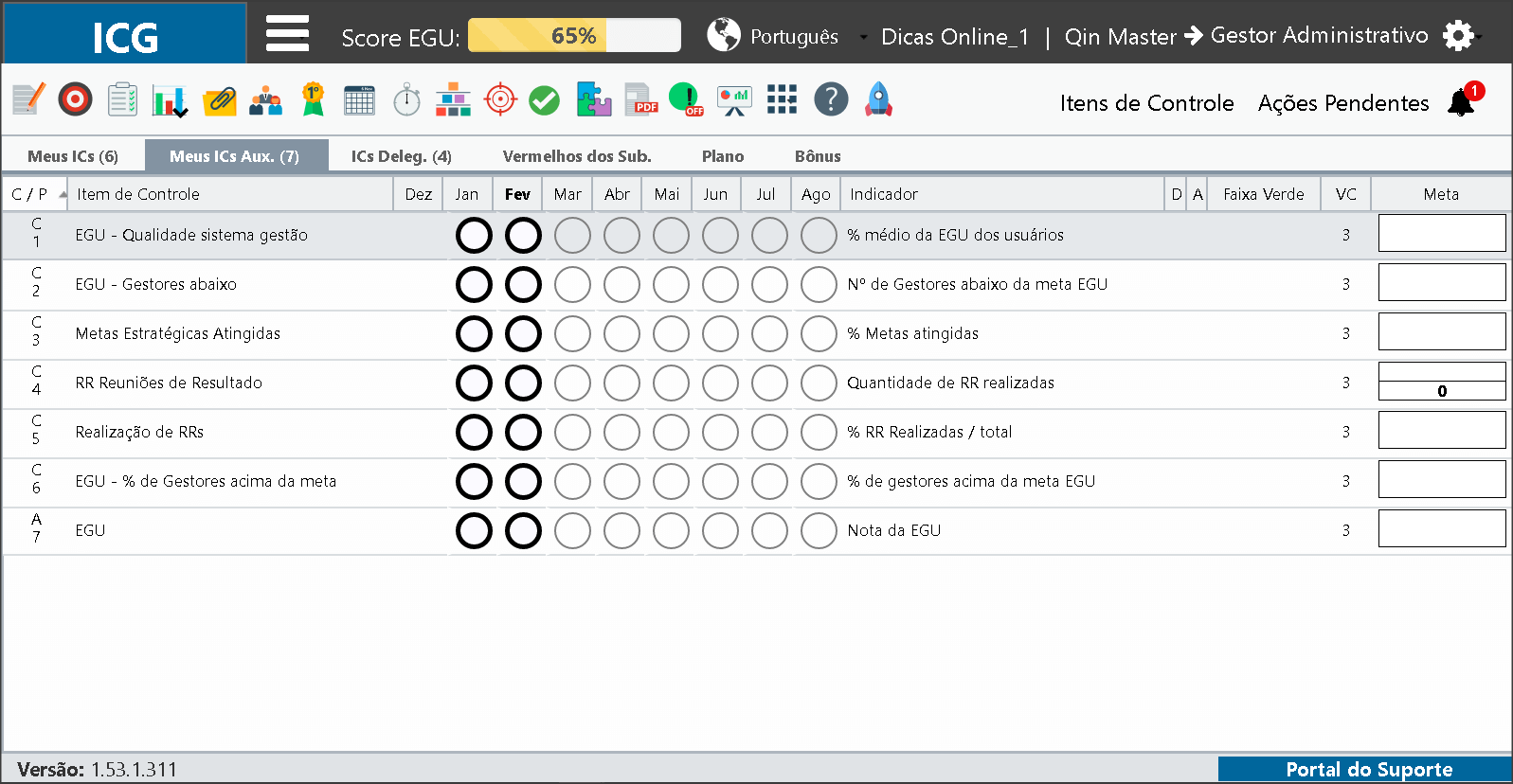Click the puzzle pieces icon
Screen dimensions: 1513x784
[593, 99]
